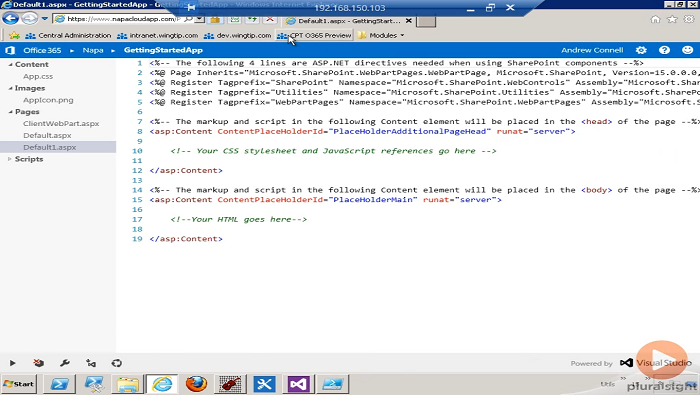Place cursor on 'Your HTML goes here' comment
Screen dimensions: 700x395
239,219
